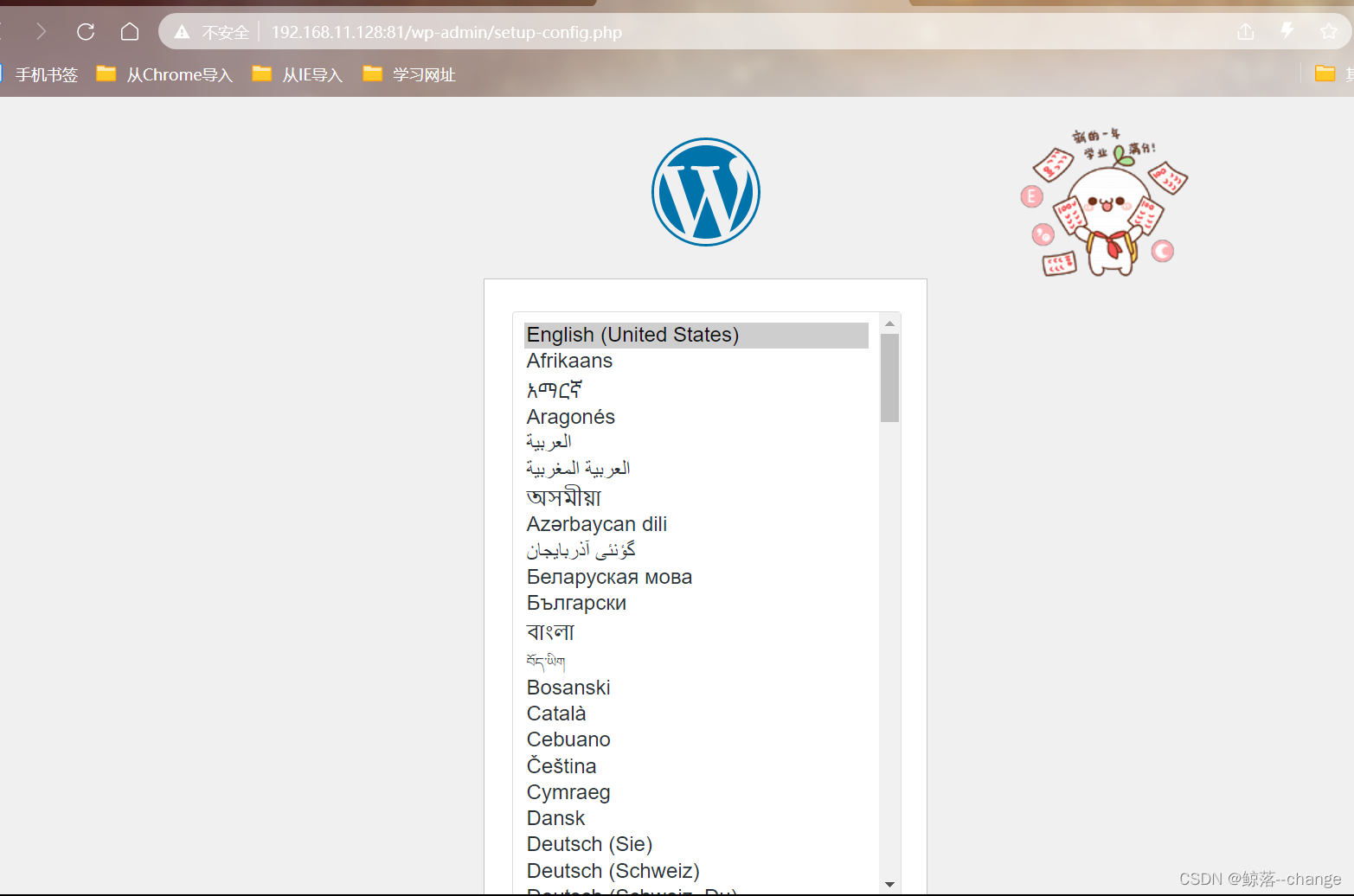The height and width of the screenshot is (896, 1354).
Task: Select Deutsch (Sie) language
Action: (x=696, y=844)
